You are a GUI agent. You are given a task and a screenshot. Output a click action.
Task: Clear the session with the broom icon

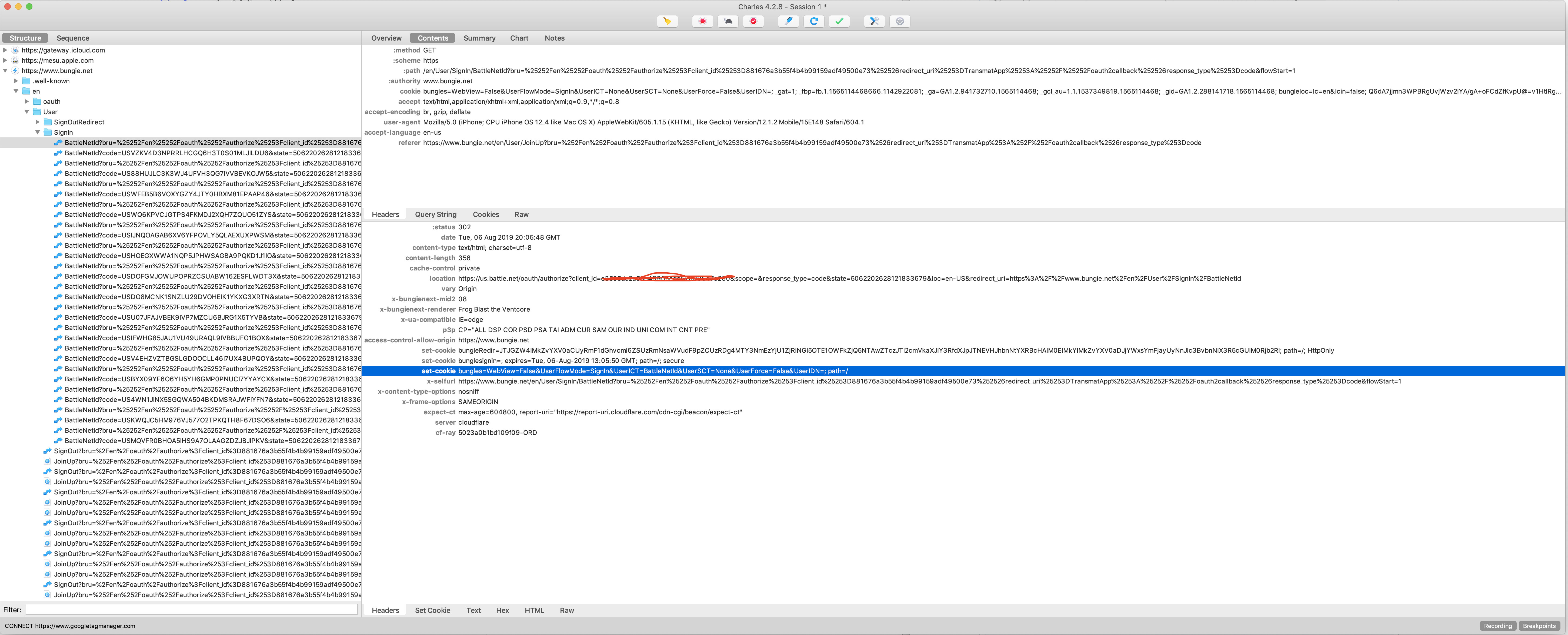[x=667, y=21]
